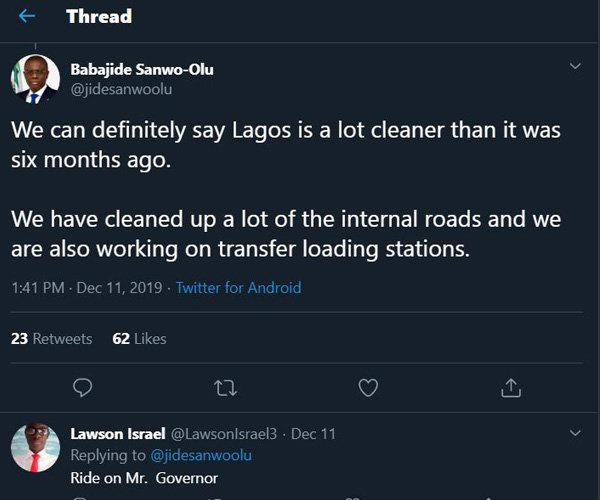Open the Twitter for Android link
600x500 pixels.
pyautogui.click(x=238, y=288)
